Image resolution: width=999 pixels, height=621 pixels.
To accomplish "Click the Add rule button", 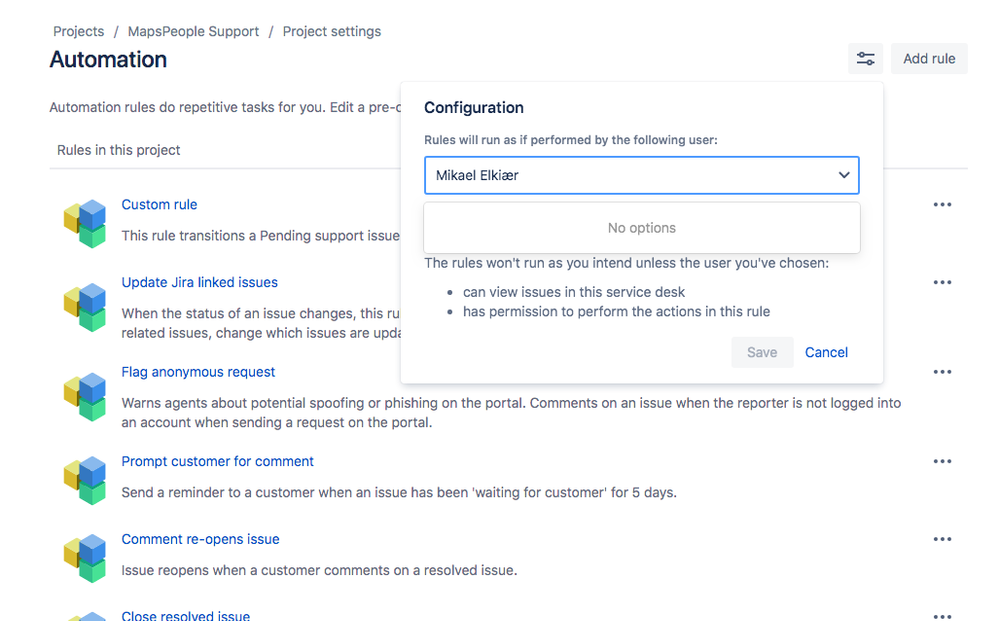I will (x=929, y=59).
